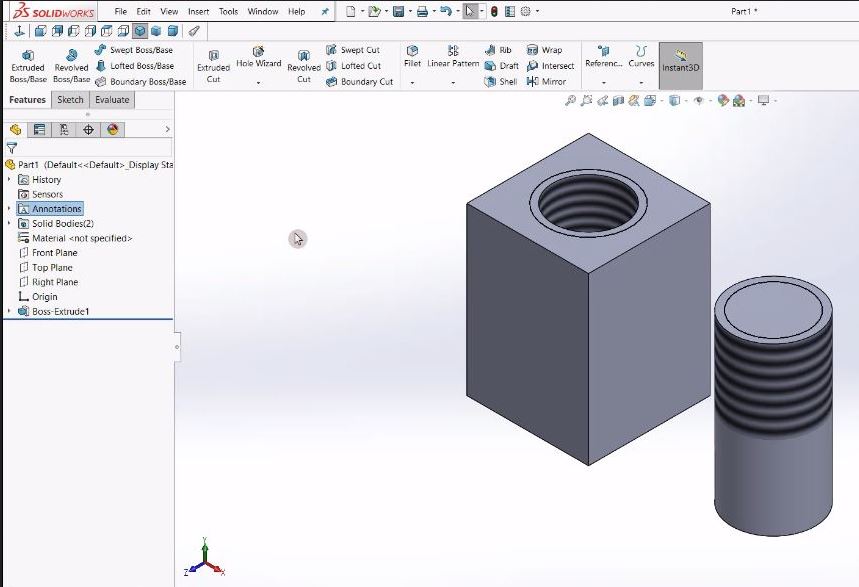Open the Hole Wizard tool
This screenshot has height=587, width=859.
point(259,57)
